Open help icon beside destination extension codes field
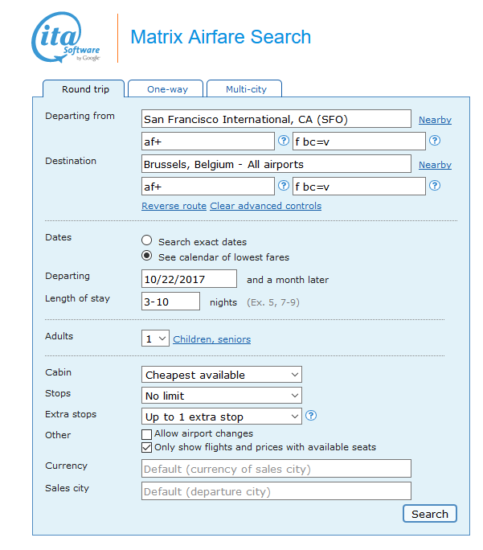The height and width of the screenshot is (550, 483). tap(435, 186)
